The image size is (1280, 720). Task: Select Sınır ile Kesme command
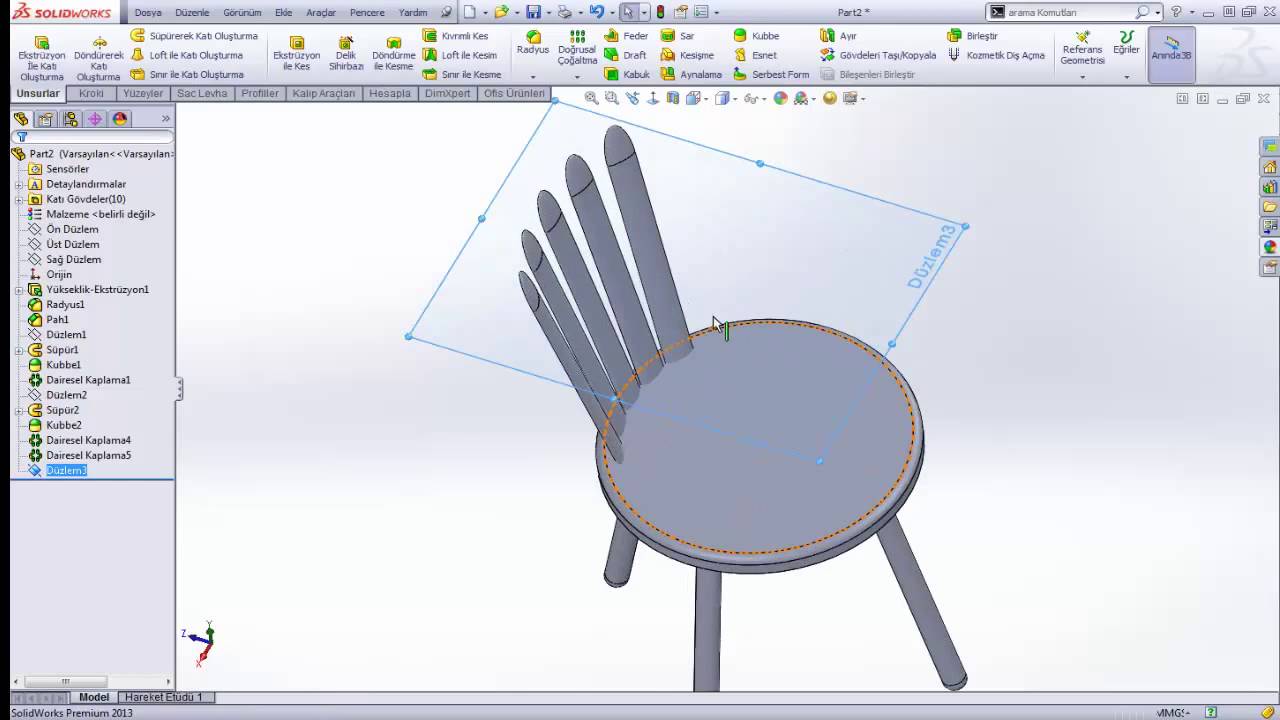(x=462, y=74)
